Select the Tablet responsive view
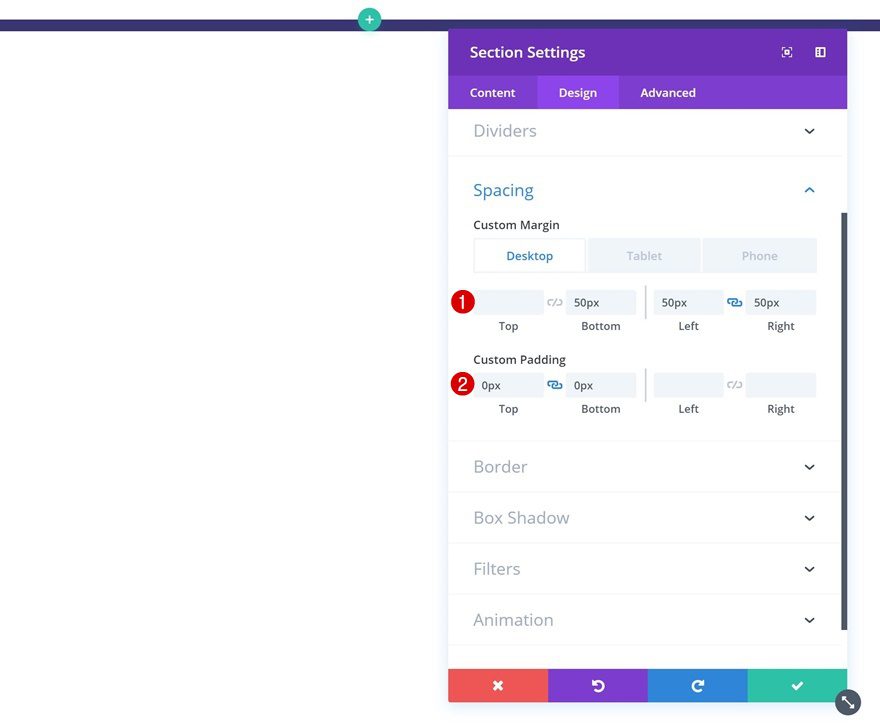 click(643, 255)
